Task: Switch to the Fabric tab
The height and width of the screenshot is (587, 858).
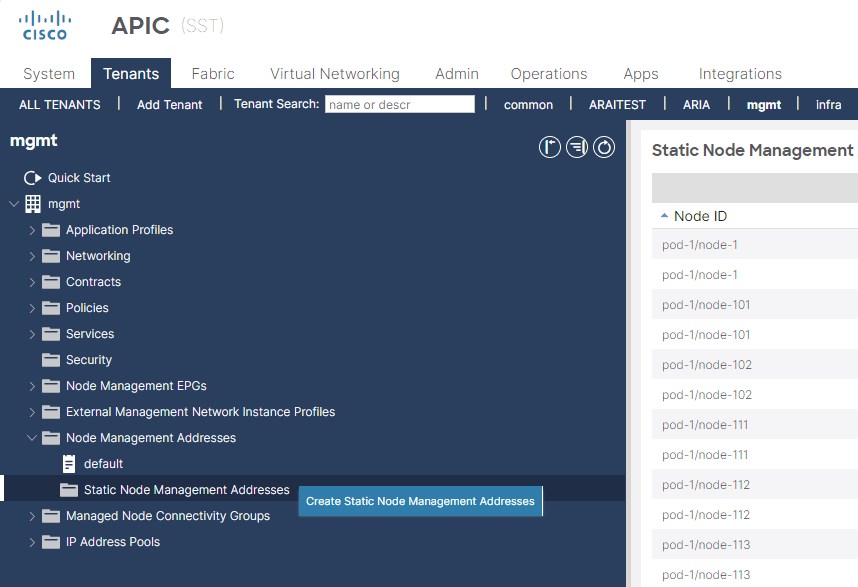Action: click(212, 74)
